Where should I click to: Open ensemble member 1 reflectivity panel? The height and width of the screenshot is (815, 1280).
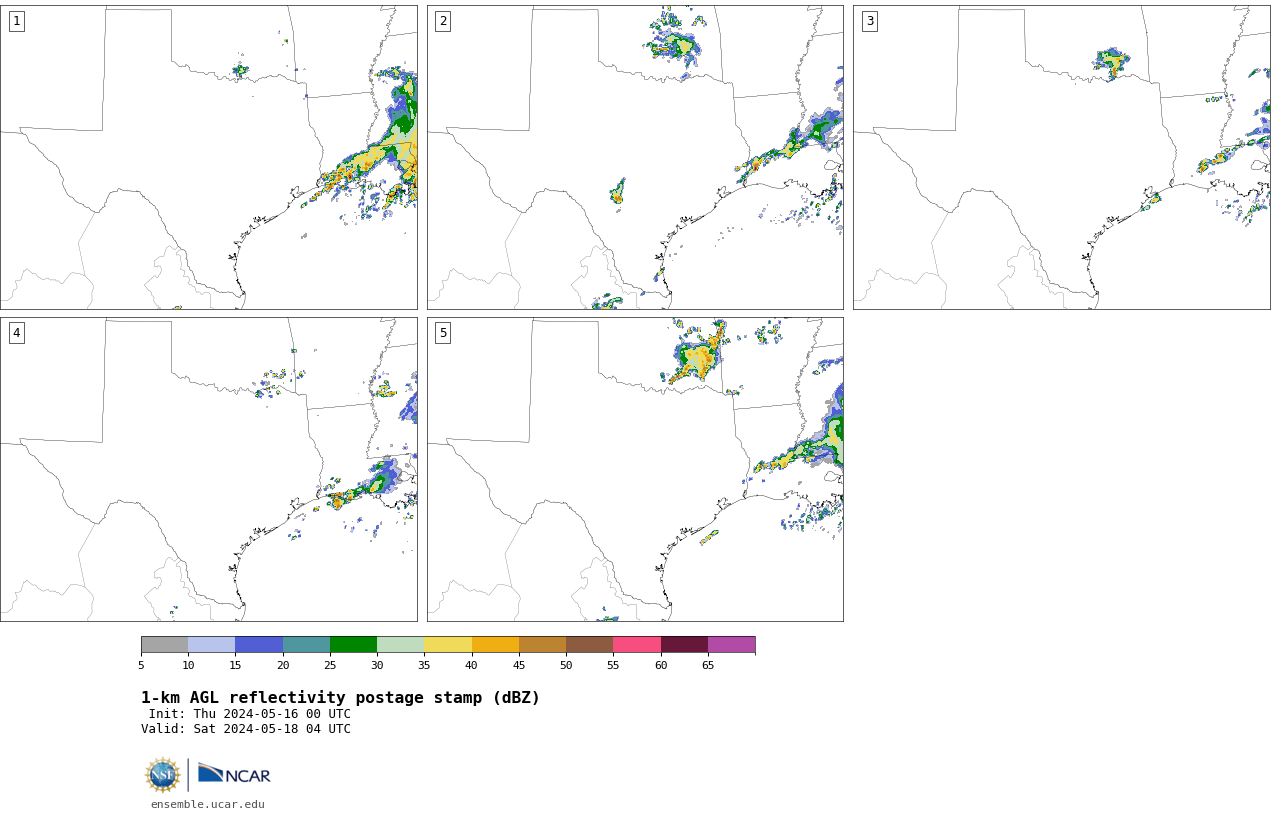point(209,157)
